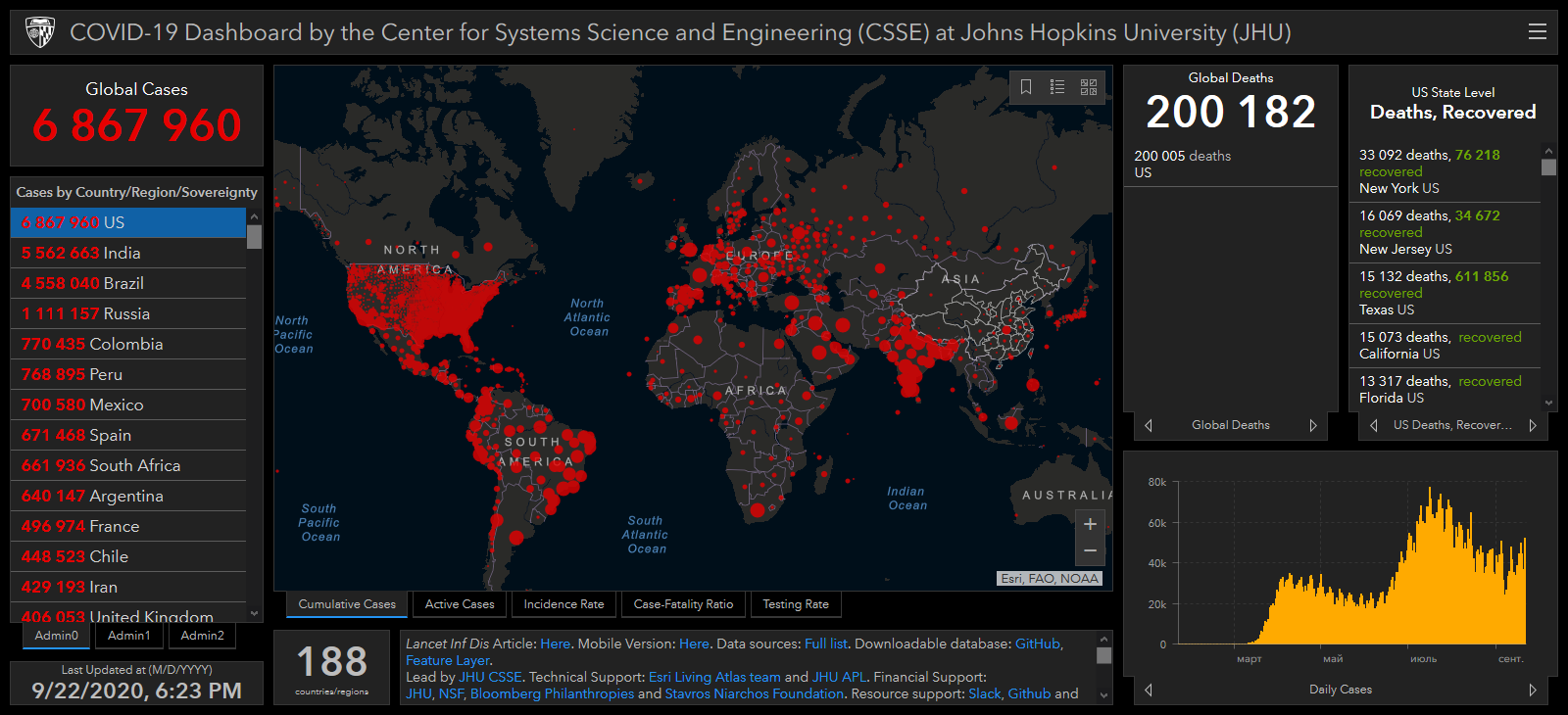Open the NSF financial support link
1568x715 pixels.
[x=451, y=693]
